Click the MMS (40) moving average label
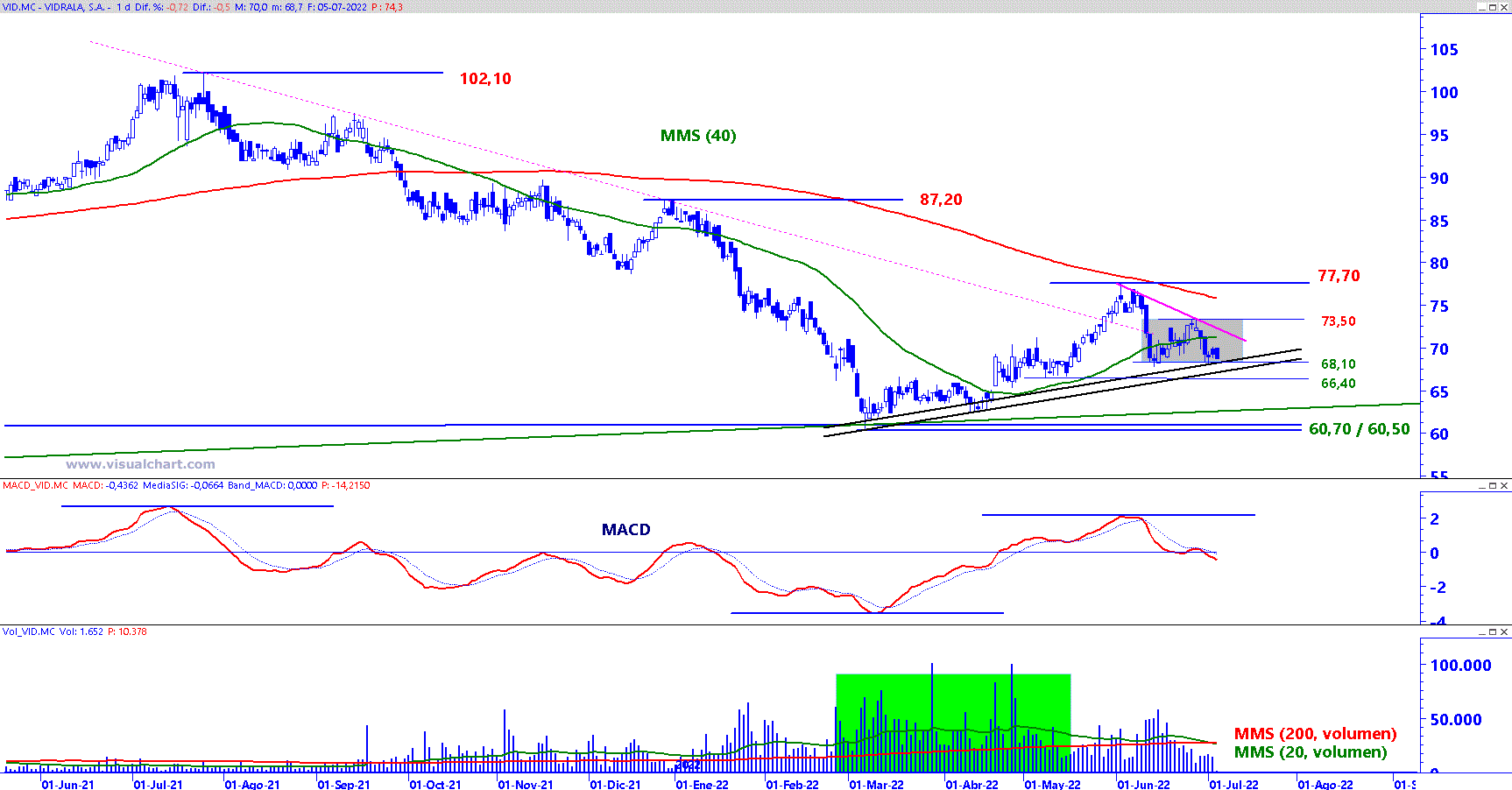Screen dimensions: 1512x790 698,136
